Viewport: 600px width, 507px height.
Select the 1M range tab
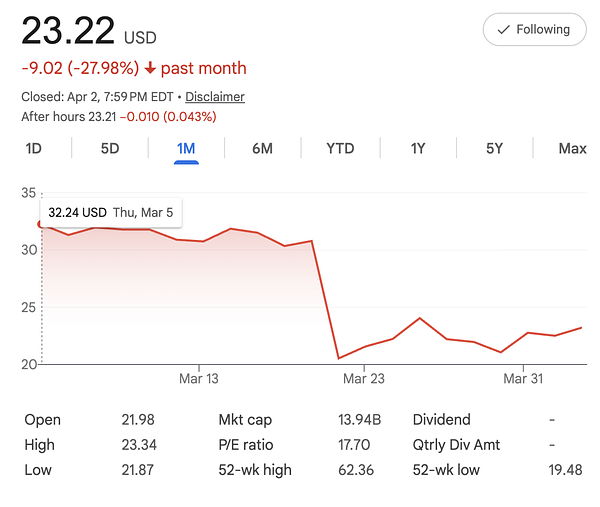click(x=186, y=148)
